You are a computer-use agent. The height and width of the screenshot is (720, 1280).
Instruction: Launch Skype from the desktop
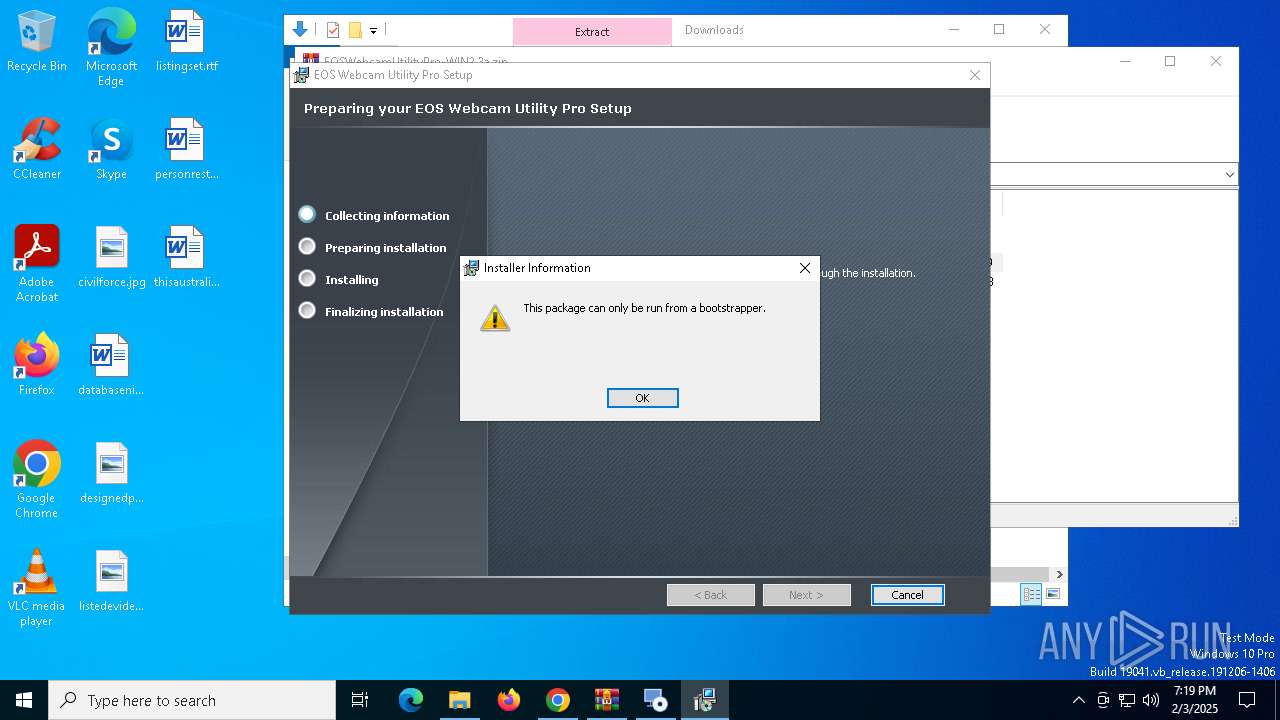coord(111,150)
